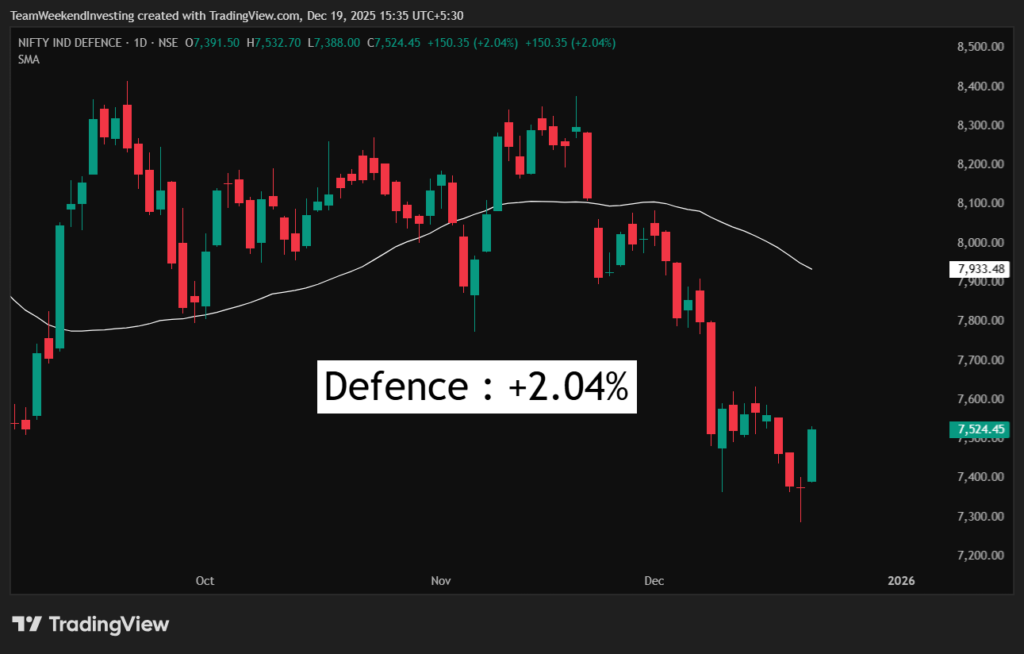Click the Oct label on time axis
The height and width of the screenshot is (654, 1024).
(x=205, y=581)
